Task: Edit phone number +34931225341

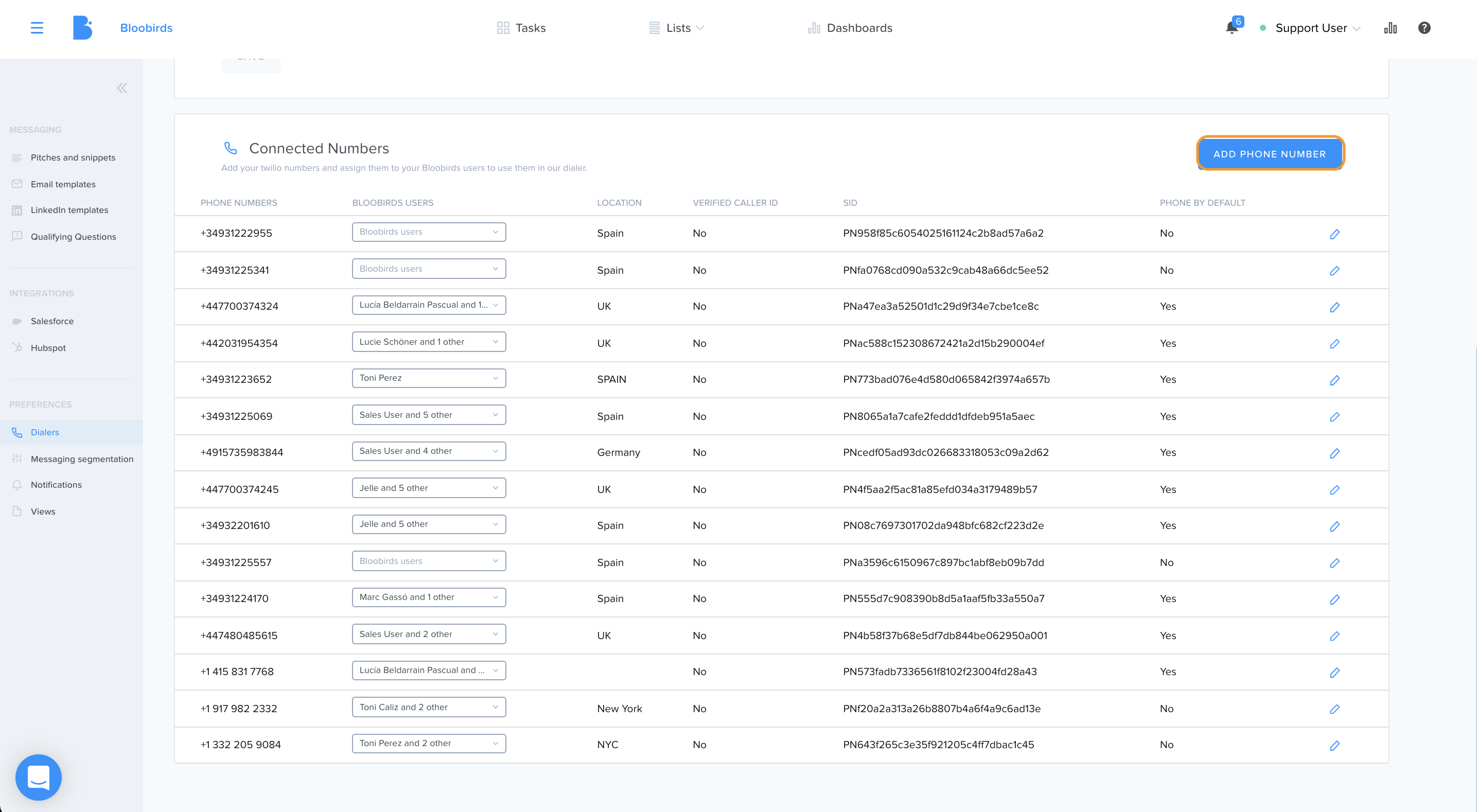Action: pos(1335,271)
